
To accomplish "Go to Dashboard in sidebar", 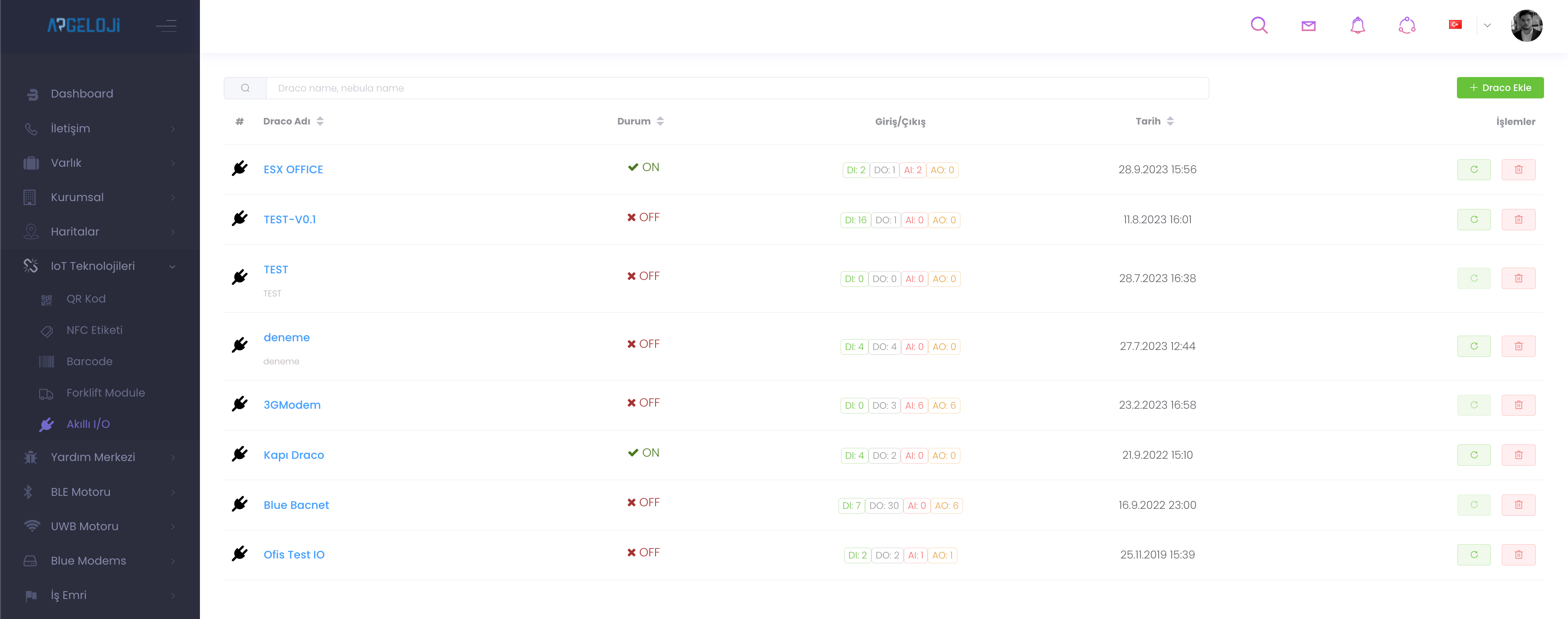I will pos(81,94).
